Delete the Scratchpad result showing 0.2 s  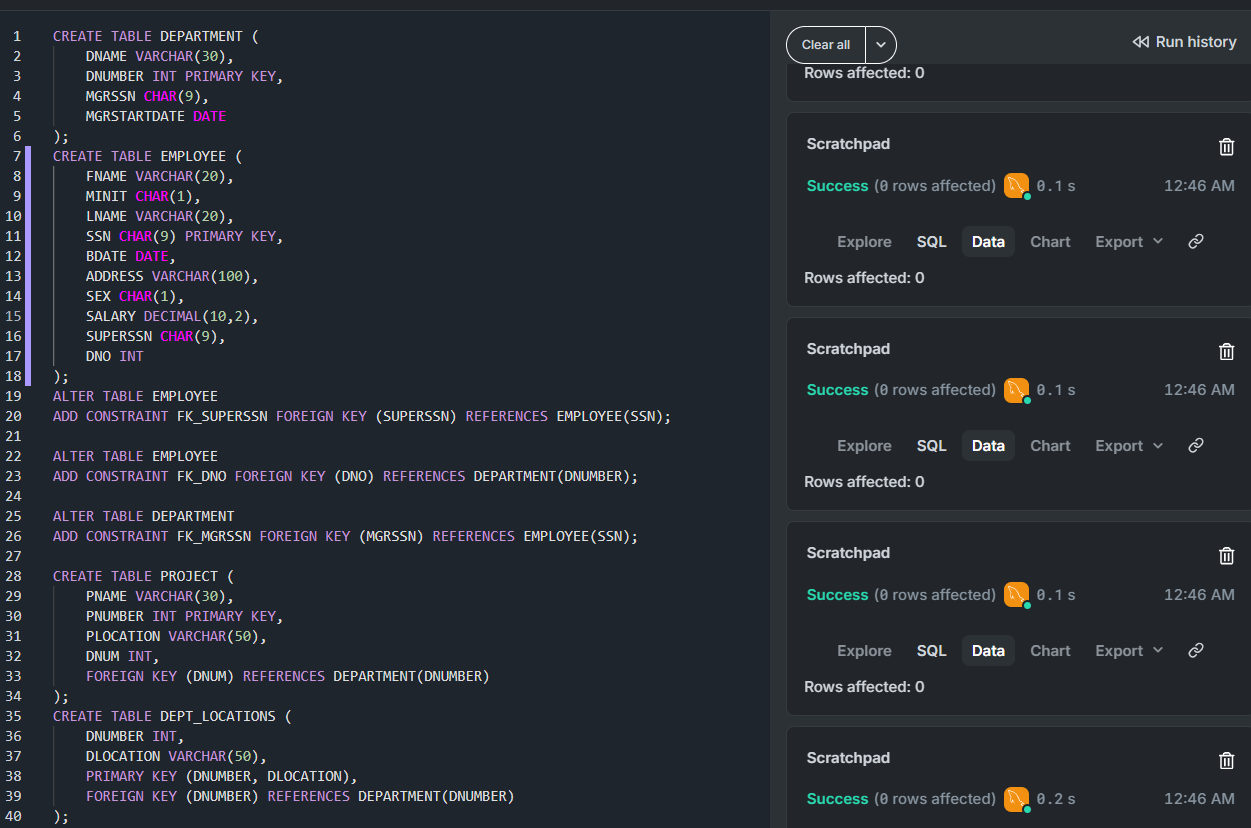click(1226, 760)
